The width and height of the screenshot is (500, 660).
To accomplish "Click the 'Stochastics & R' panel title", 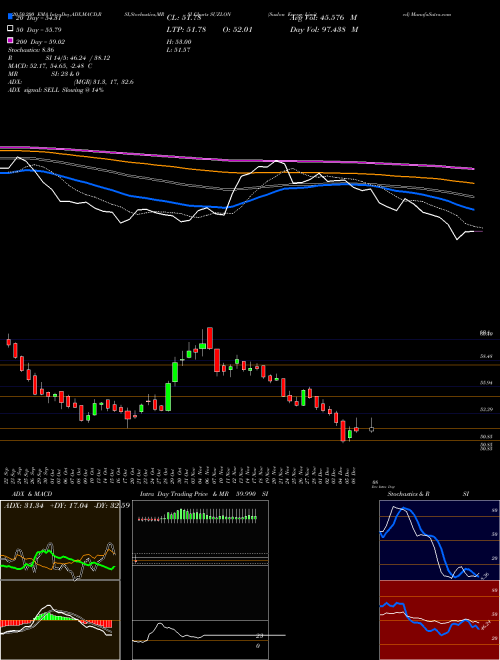I will tap(408, 494).
